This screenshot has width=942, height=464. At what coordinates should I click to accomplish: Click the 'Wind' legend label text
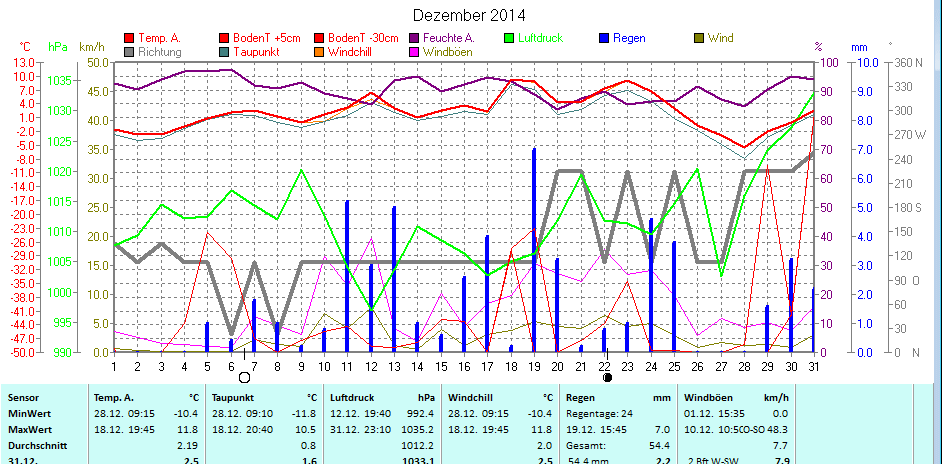[x=720, y=38]
